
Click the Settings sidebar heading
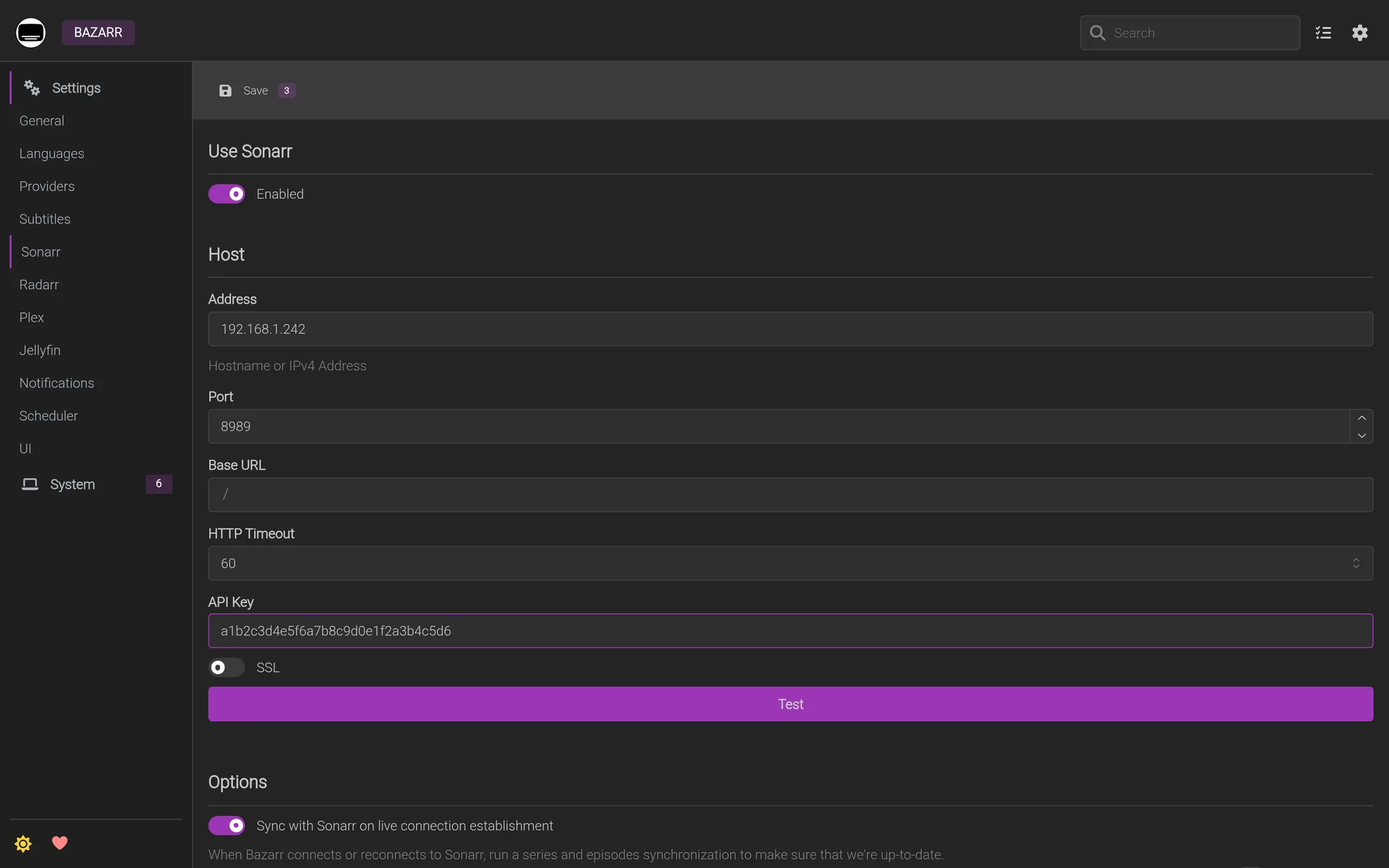(x=77, y=88)
